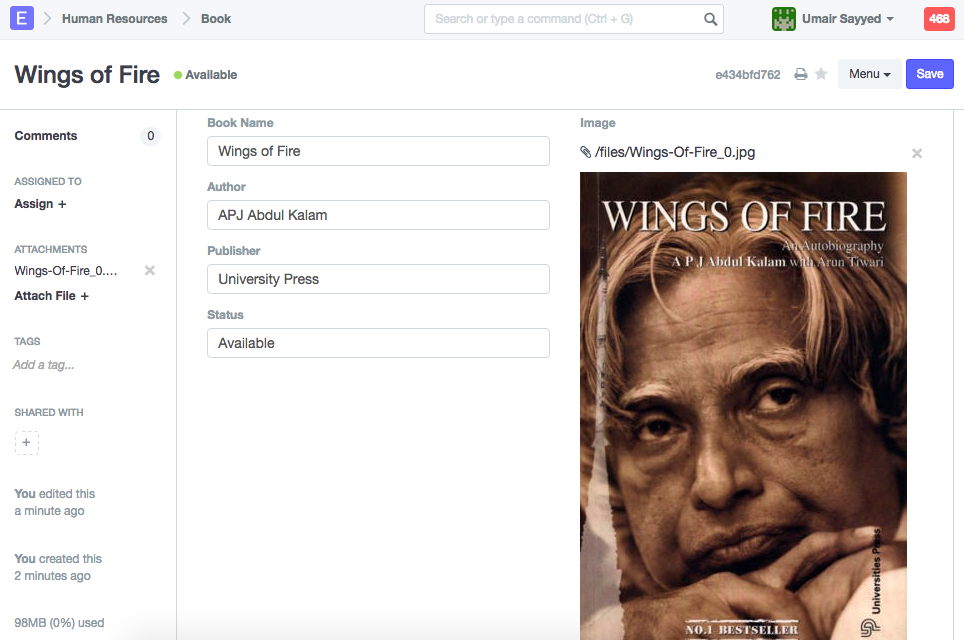
Task: Star Wings of Fire as favorite
Action: click(x=821, y=74)
